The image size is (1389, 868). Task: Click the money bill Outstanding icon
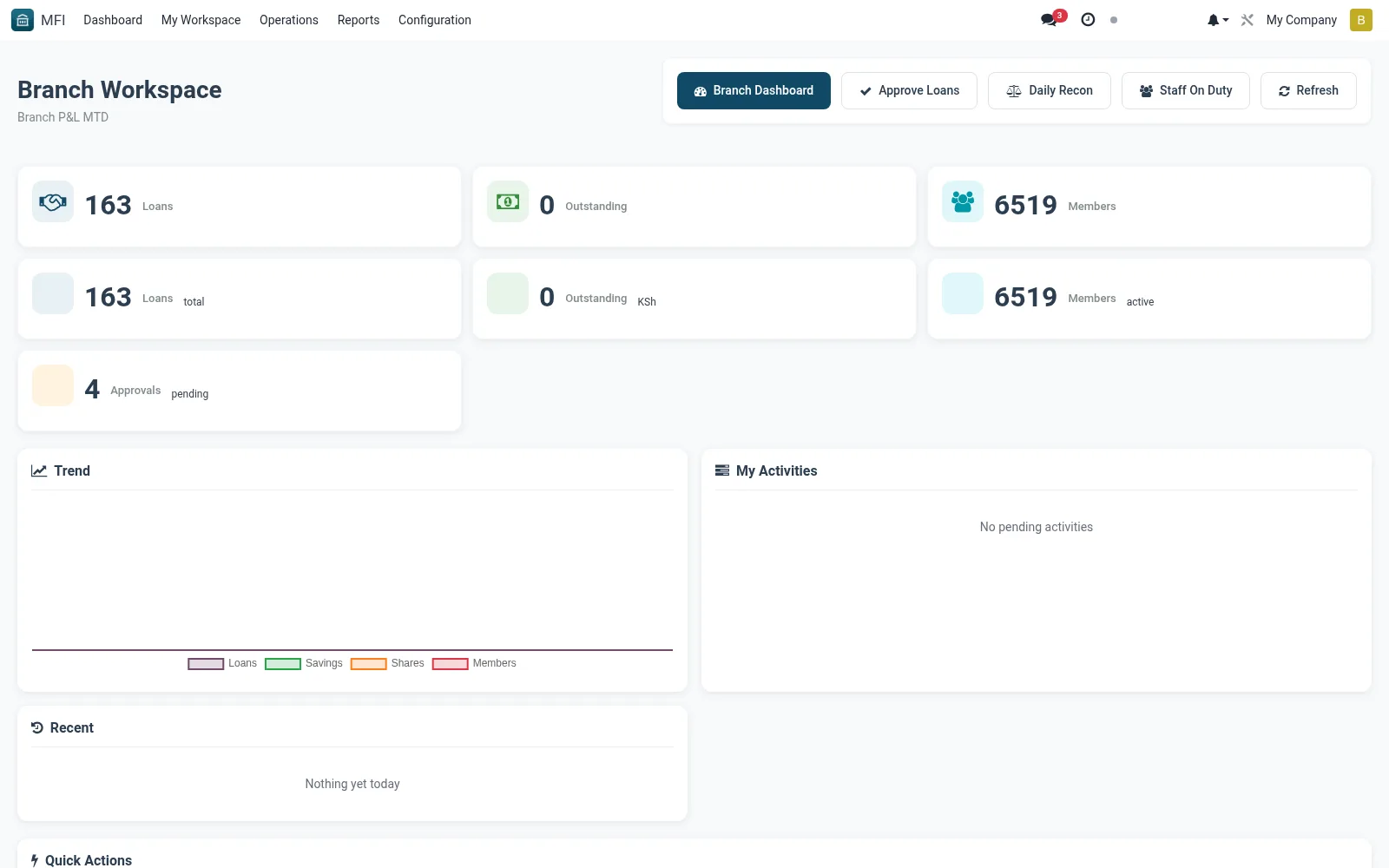tap(508, 202)
